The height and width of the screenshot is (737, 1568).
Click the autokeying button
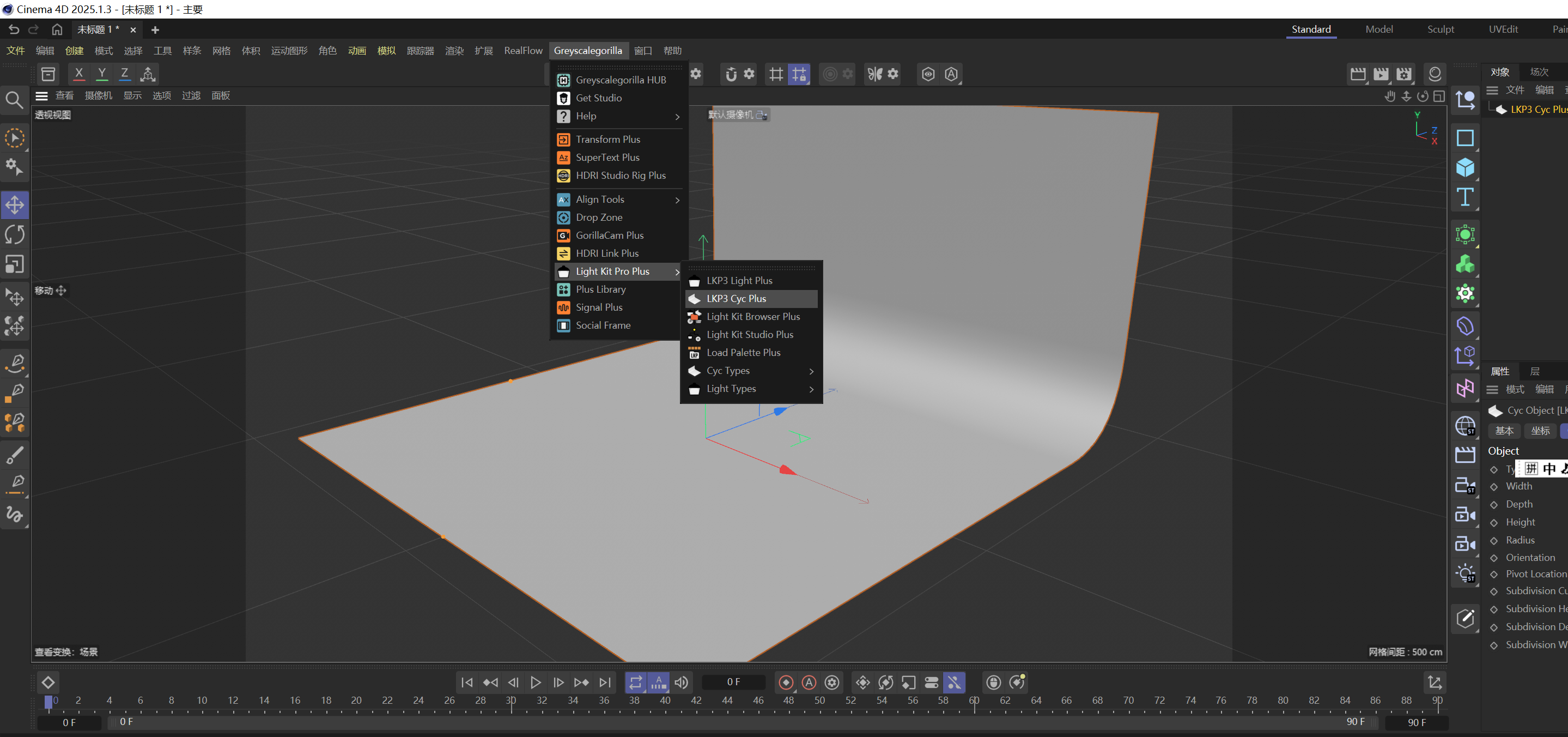pyautogui.click(x=809, y=683)
